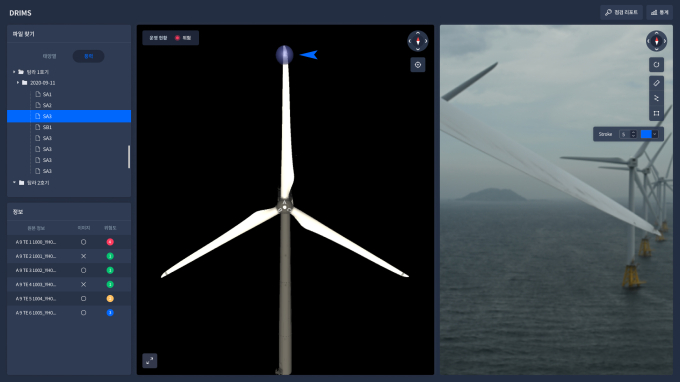Screen dimensions: 680x382
Task: Expand the 3D view to fullscreen
Action: [150, 360]
